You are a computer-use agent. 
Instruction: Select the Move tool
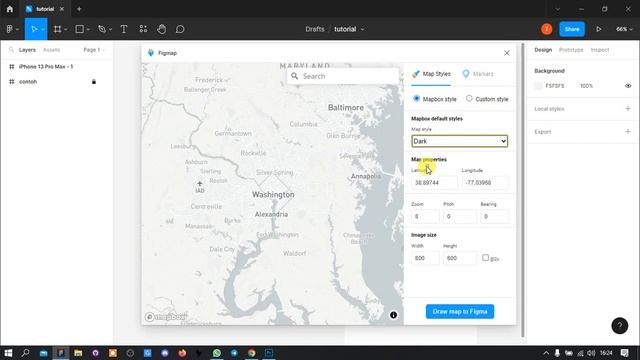(x=34, y=29)
